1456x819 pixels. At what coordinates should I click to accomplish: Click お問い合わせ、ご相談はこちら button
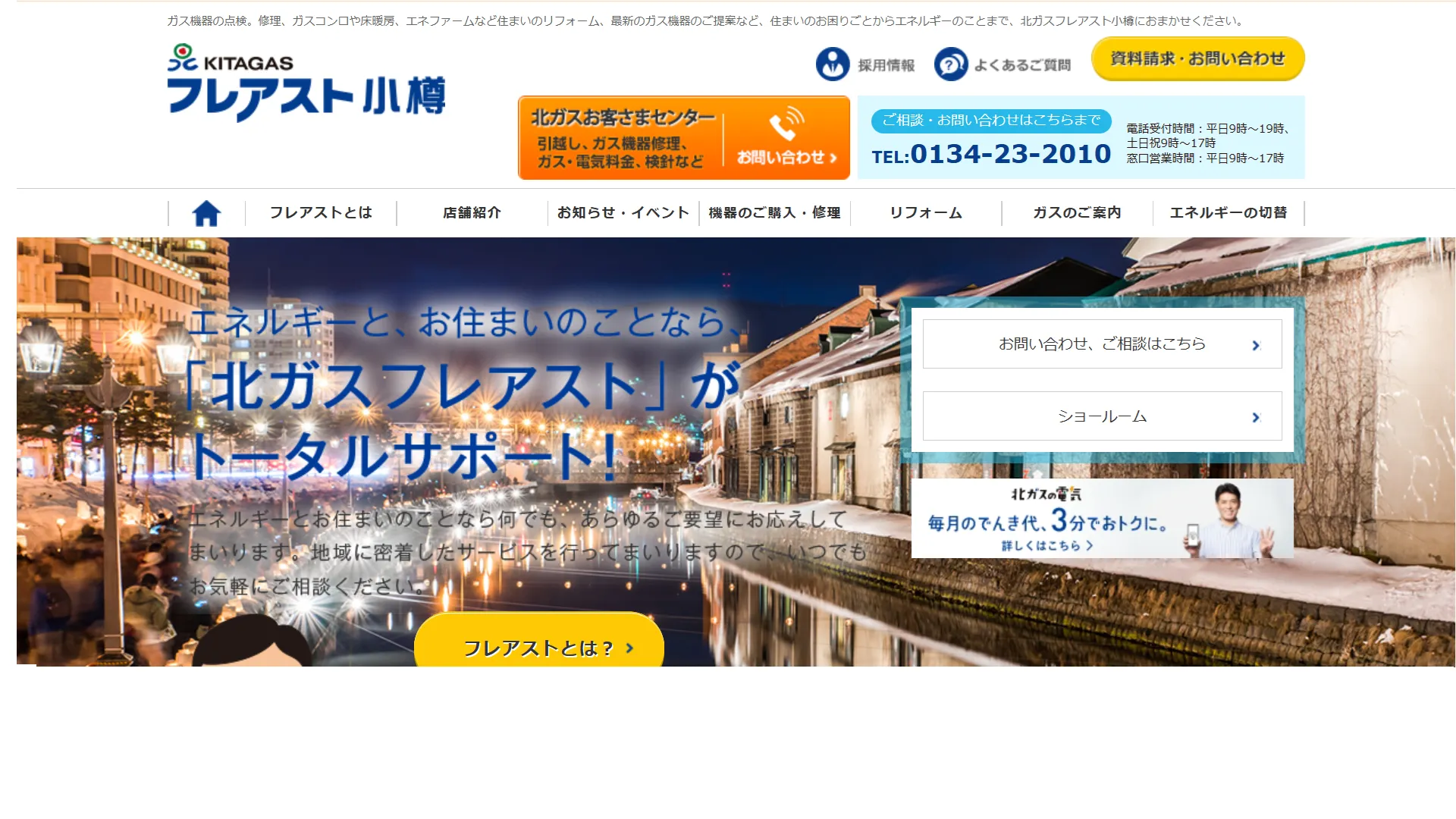pyautogui.click(x=1102, y=344)
